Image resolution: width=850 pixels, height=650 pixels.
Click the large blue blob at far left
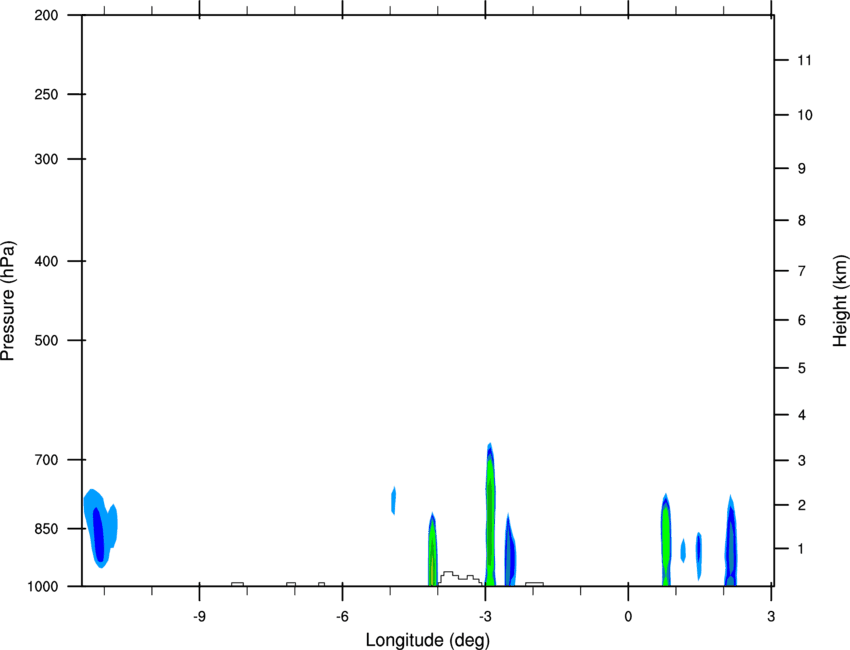tap(100, 529)
